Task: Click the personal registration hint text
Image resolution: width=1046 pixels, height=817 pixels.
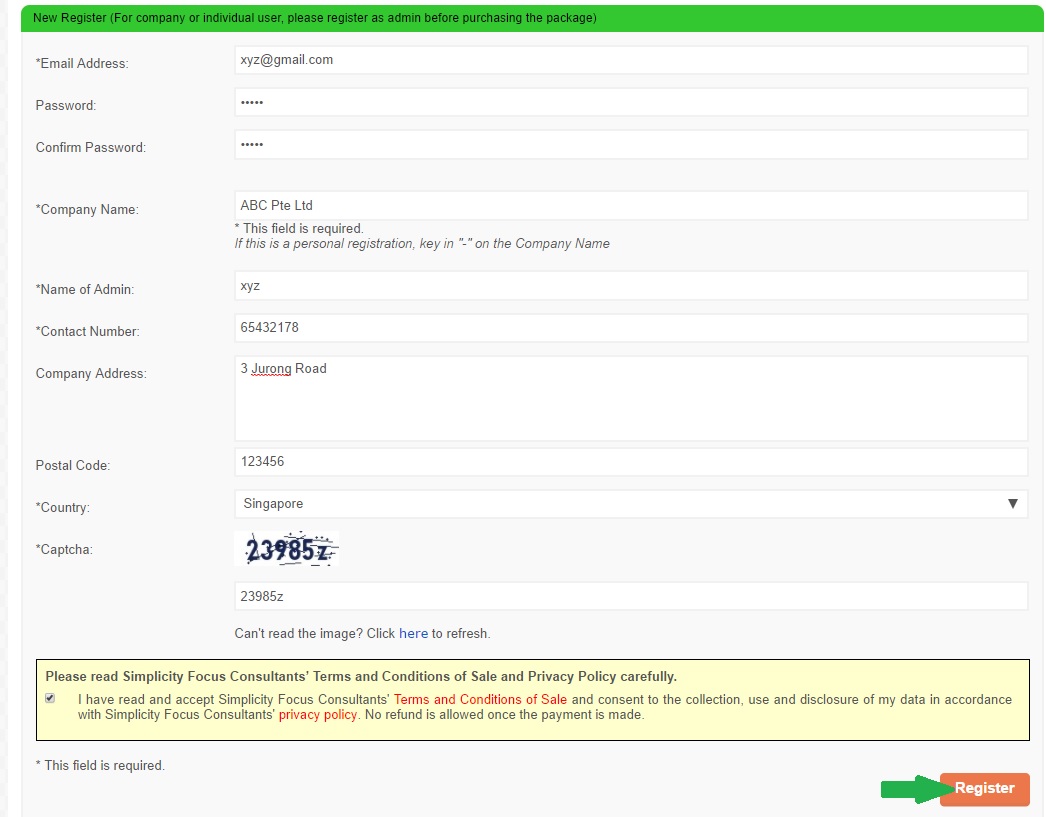Action: click(422, 243)
